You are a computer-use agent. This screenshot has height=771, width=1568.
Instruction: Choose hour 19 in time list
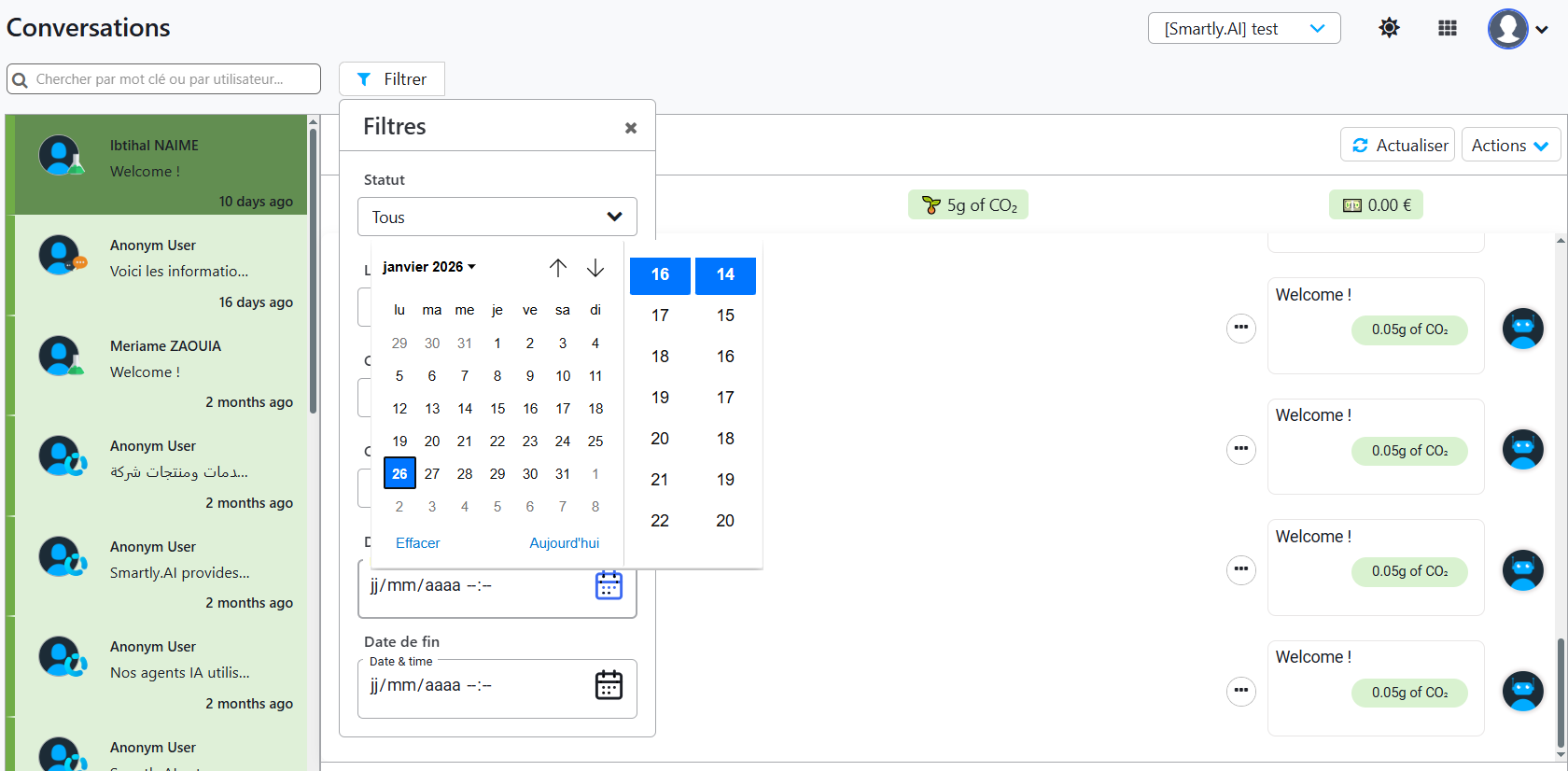tap(660, 398)
